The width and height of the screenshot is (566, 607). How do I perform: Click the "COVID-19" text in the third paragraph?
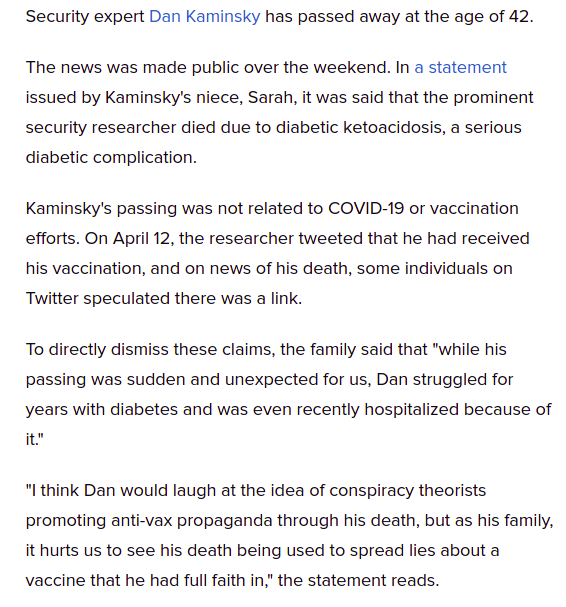click(x=366, y=208)
